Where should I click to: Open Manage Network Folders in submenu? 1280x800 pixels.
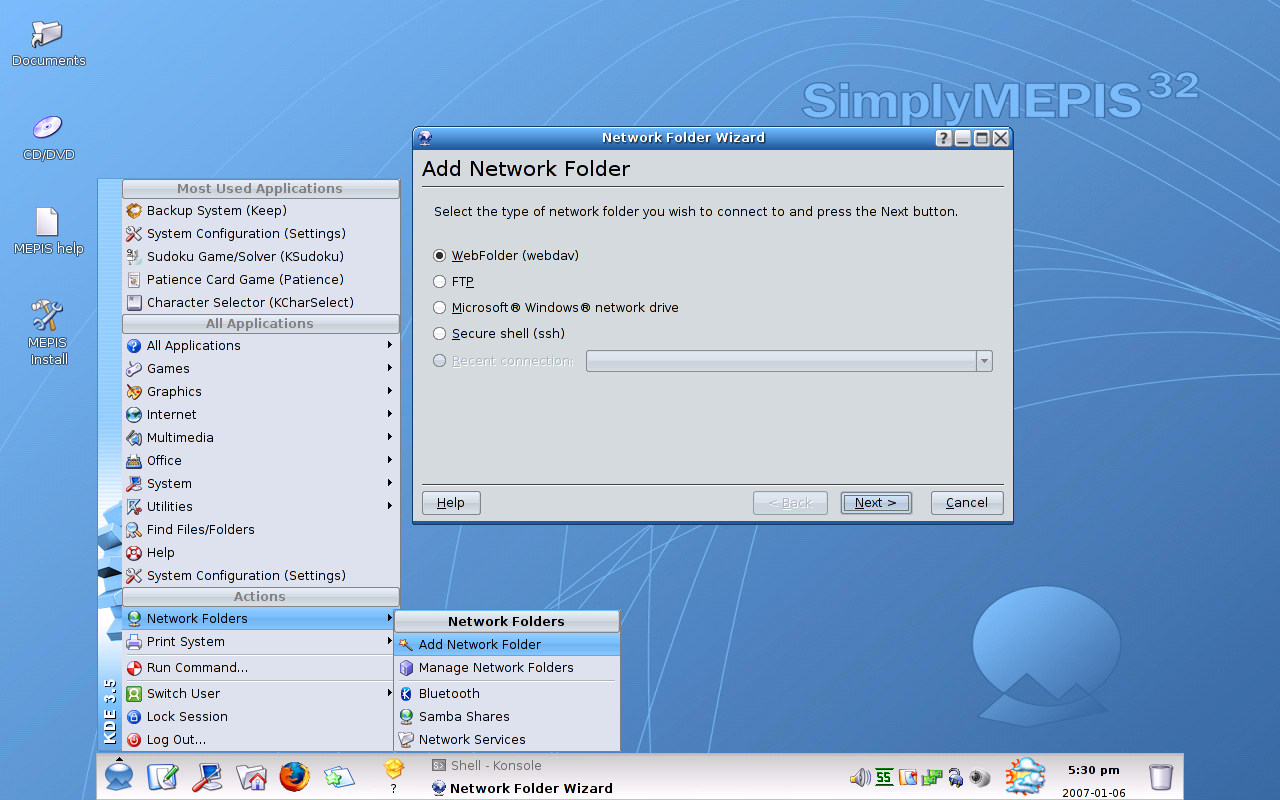[507, 668]
